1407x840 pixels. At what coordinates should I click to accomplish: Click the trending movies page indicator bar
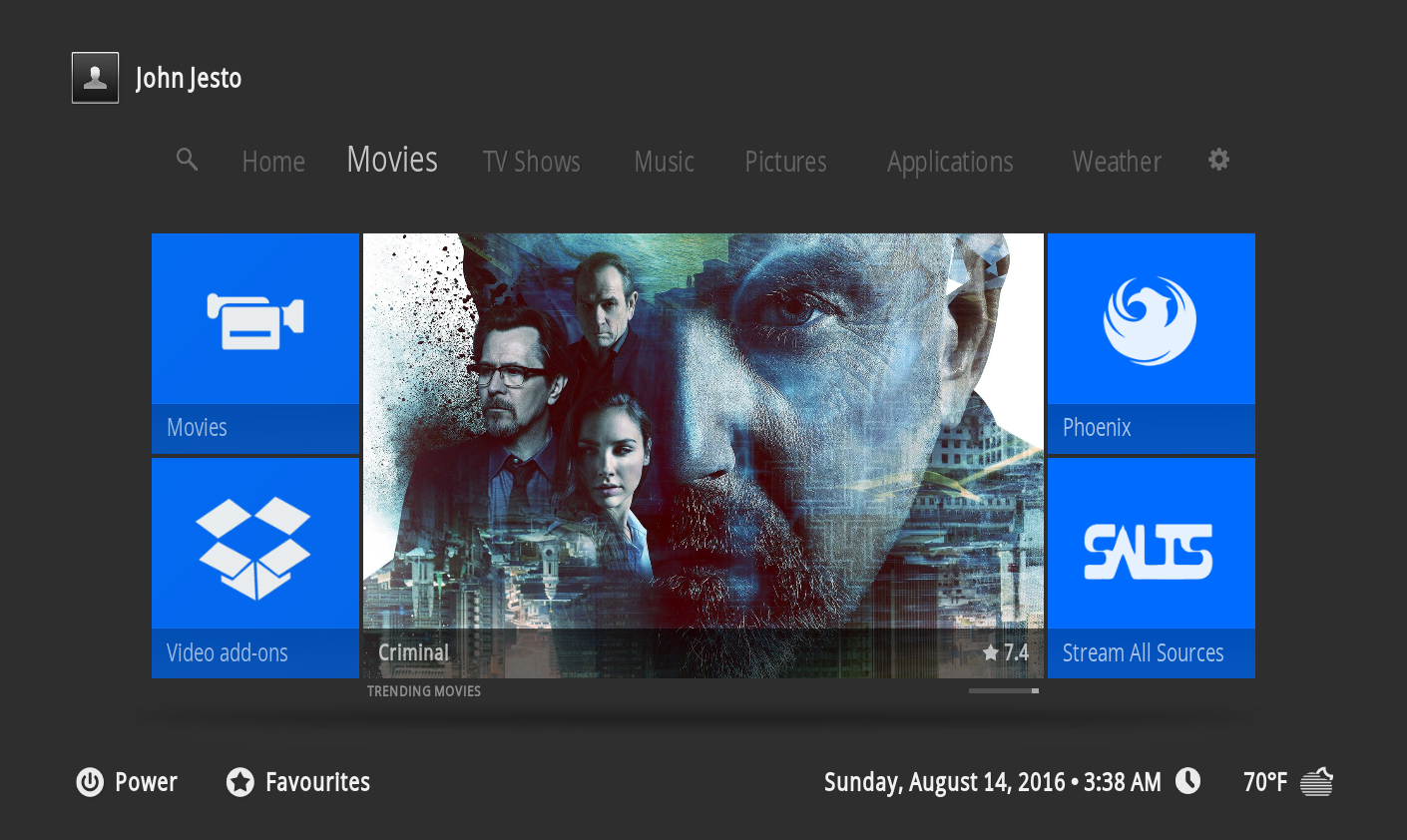pos(1004,690)
